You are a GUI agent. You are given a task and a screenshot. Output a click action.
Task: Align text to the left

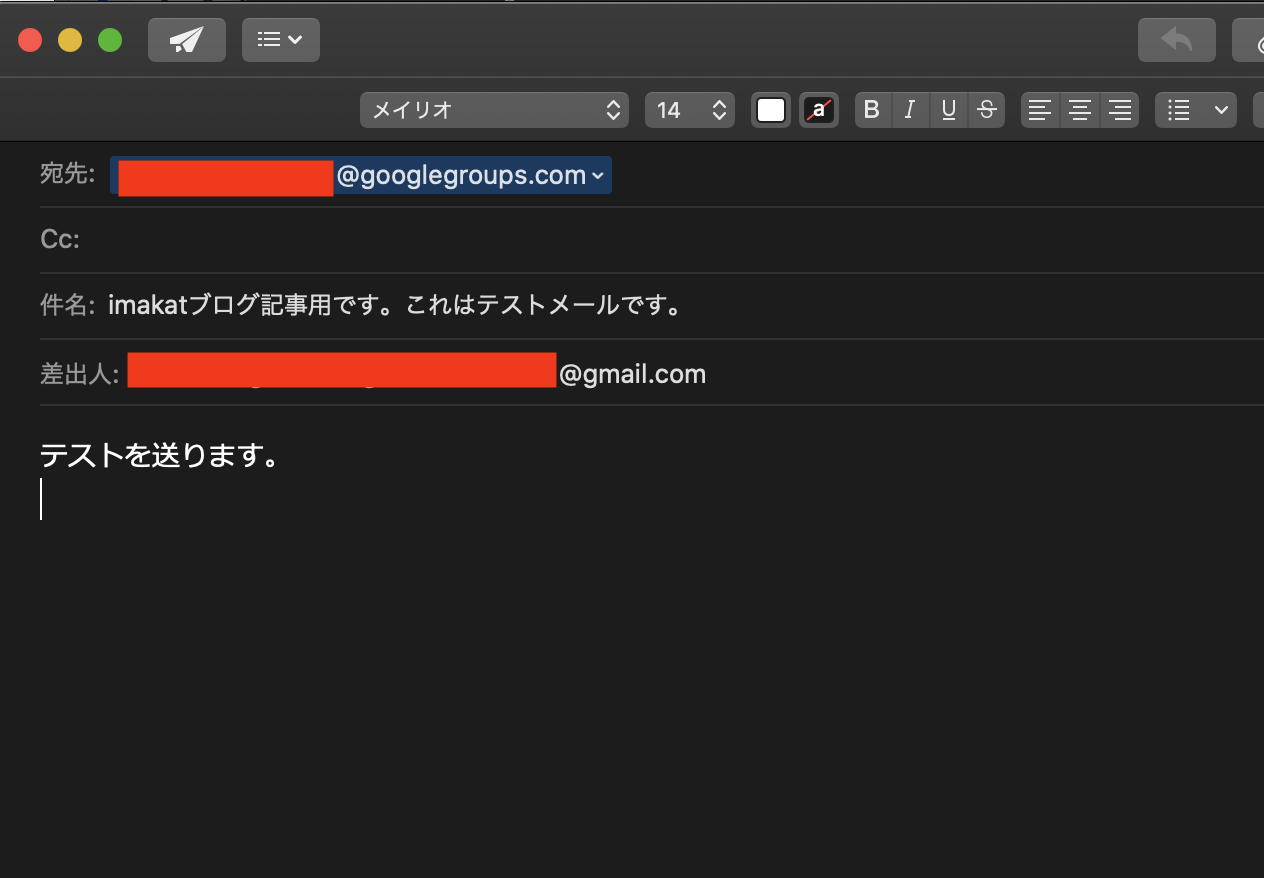coord(1041,110)
